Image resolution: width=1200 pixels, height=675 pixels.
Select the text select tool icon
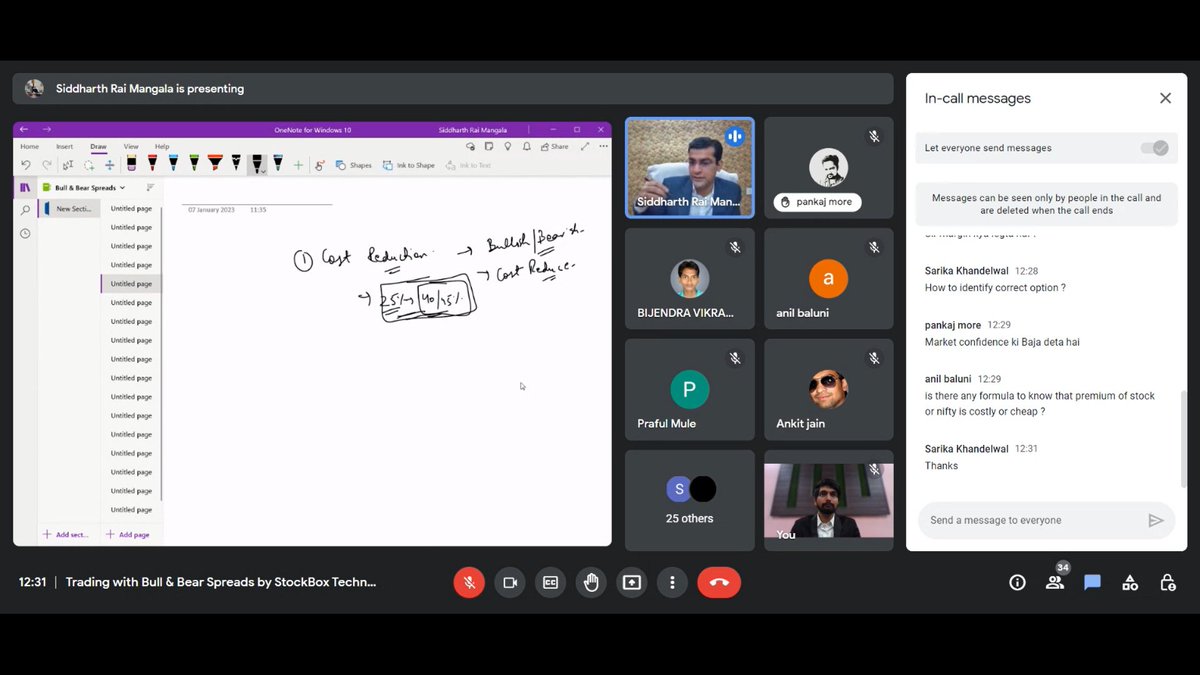coord(68,165)
